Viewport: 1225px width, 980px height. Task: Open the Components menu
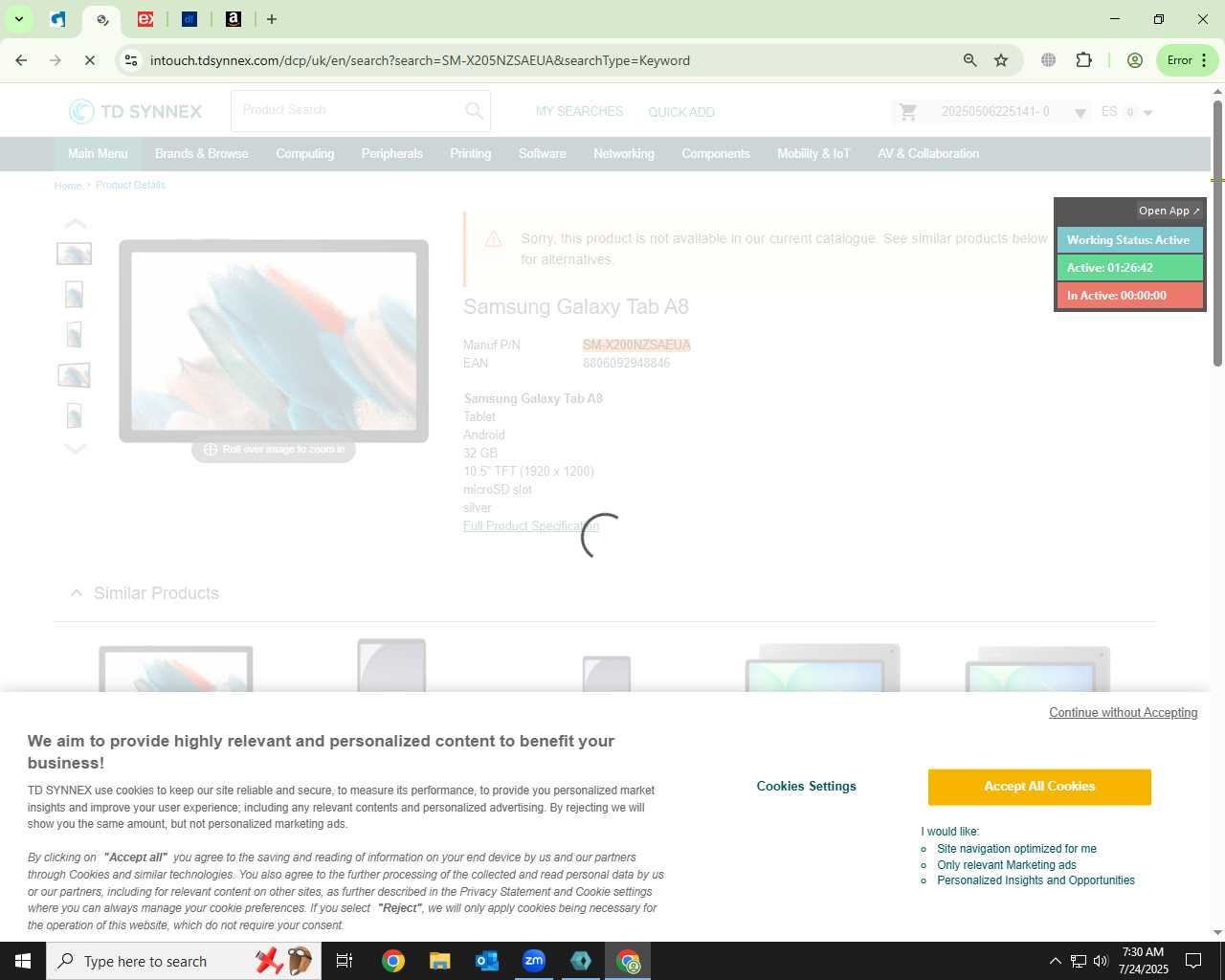tap(716, 154)
